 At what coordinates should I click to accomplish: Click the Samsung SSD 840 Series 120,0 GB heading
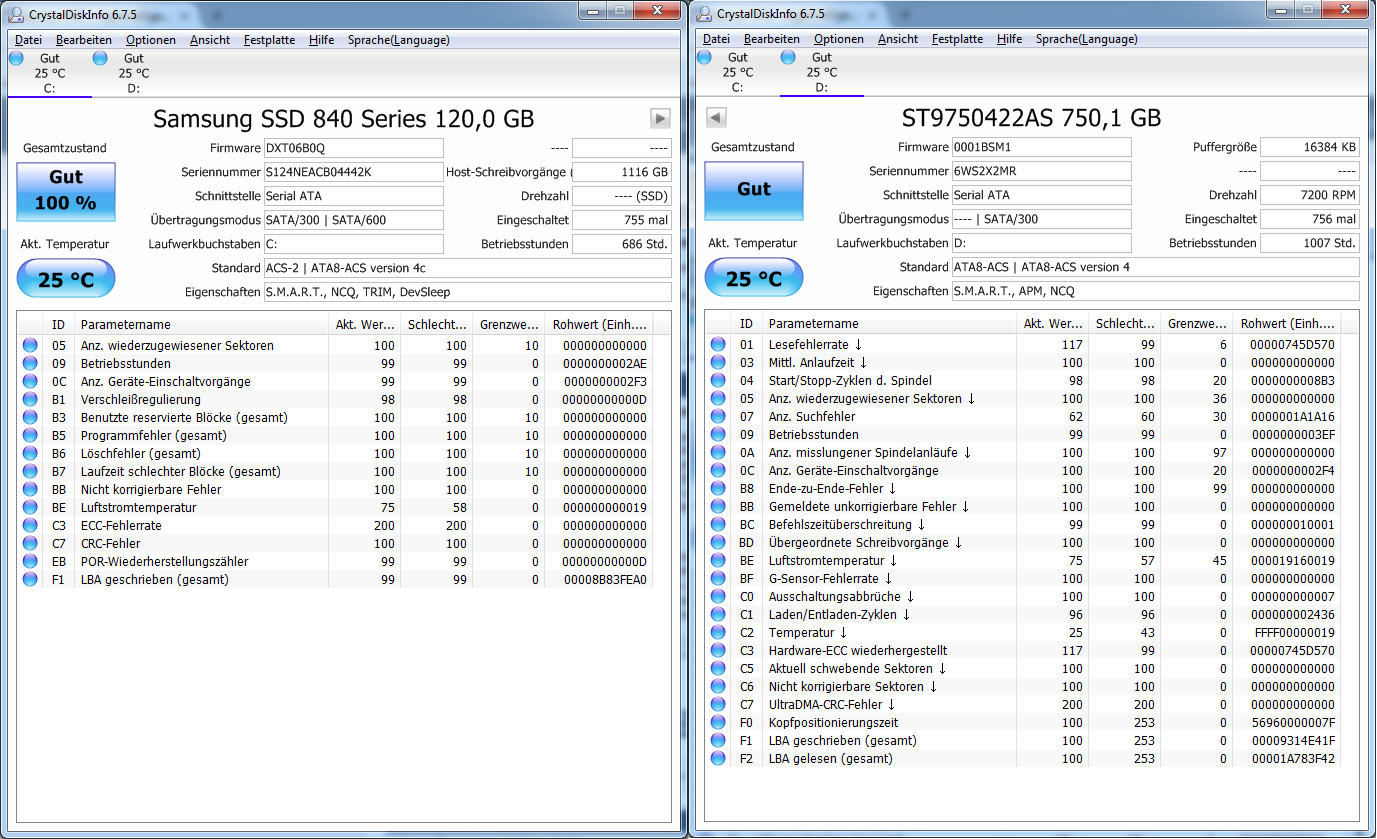[x=343, y=119]
